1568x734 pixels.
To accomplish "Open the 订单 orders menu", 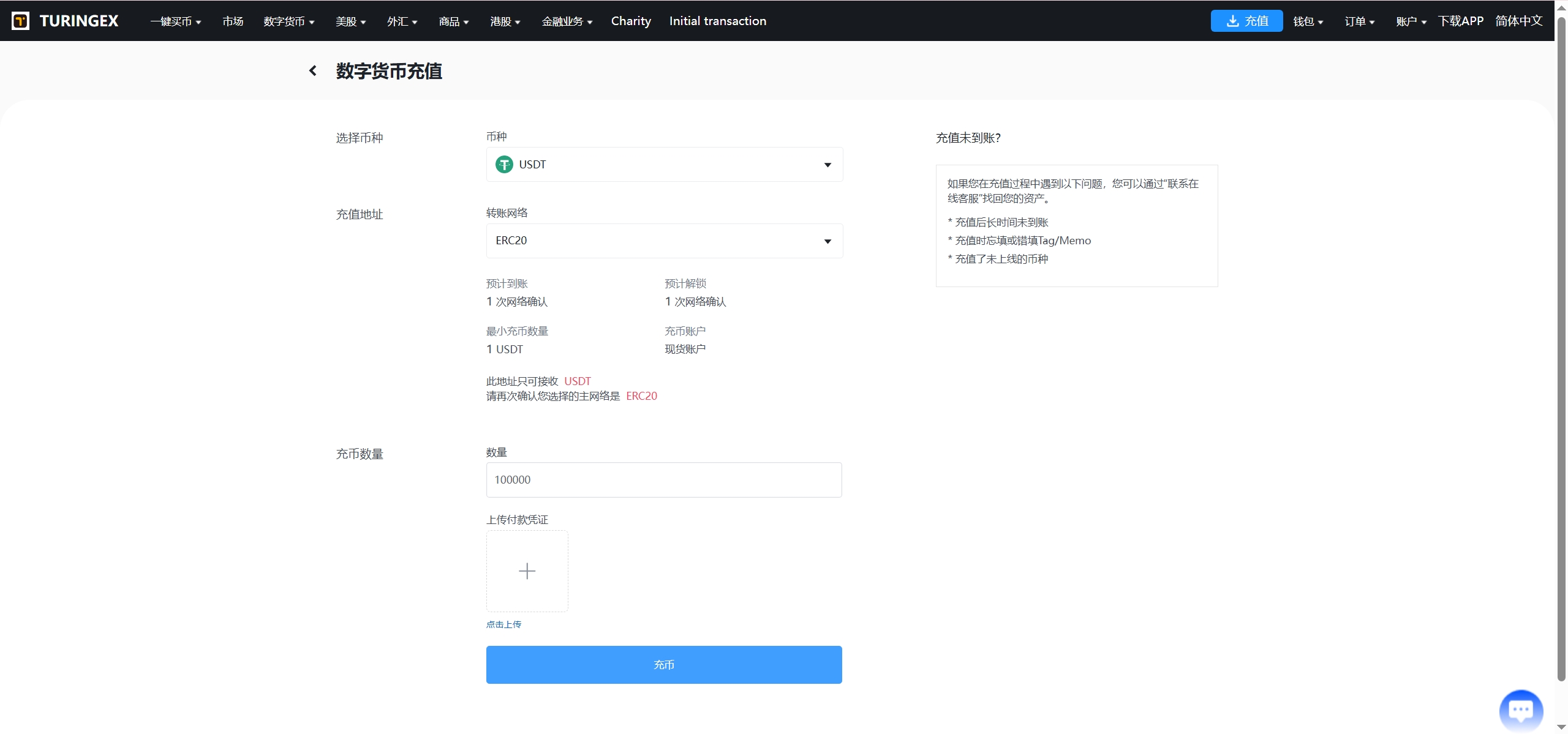I will pyautogui.click(x=1360, y=21).
